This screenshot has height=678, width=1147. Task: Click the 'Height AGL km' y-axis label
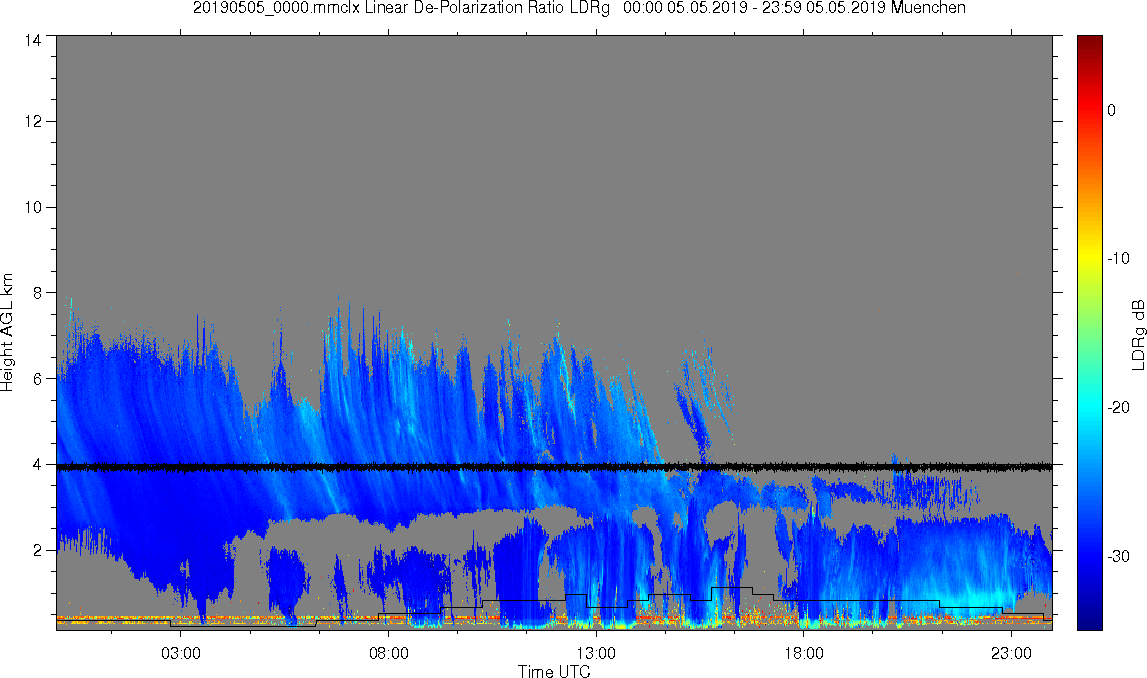tap(7, 333)
